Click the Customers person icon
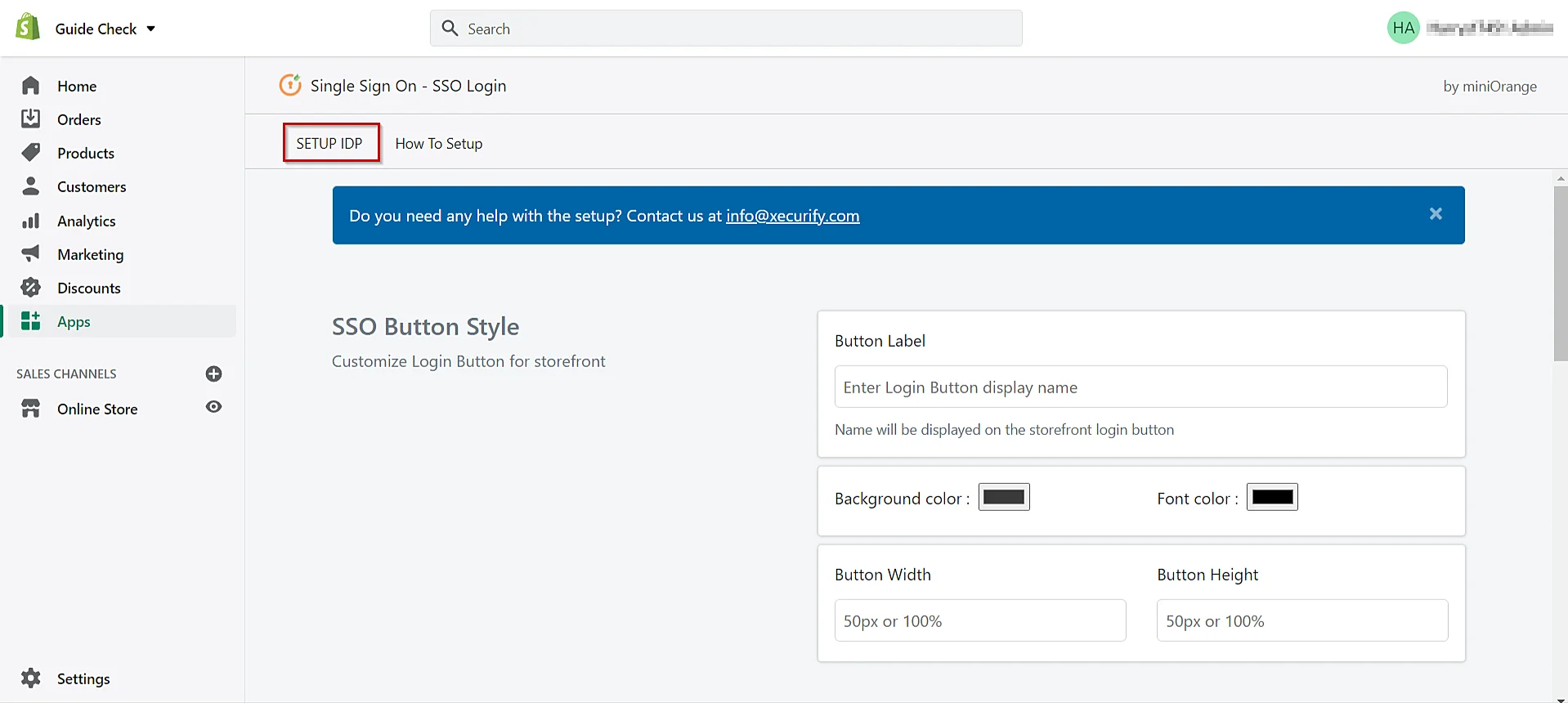This screenshot has height=703, width=1568. tap(31, 186)
